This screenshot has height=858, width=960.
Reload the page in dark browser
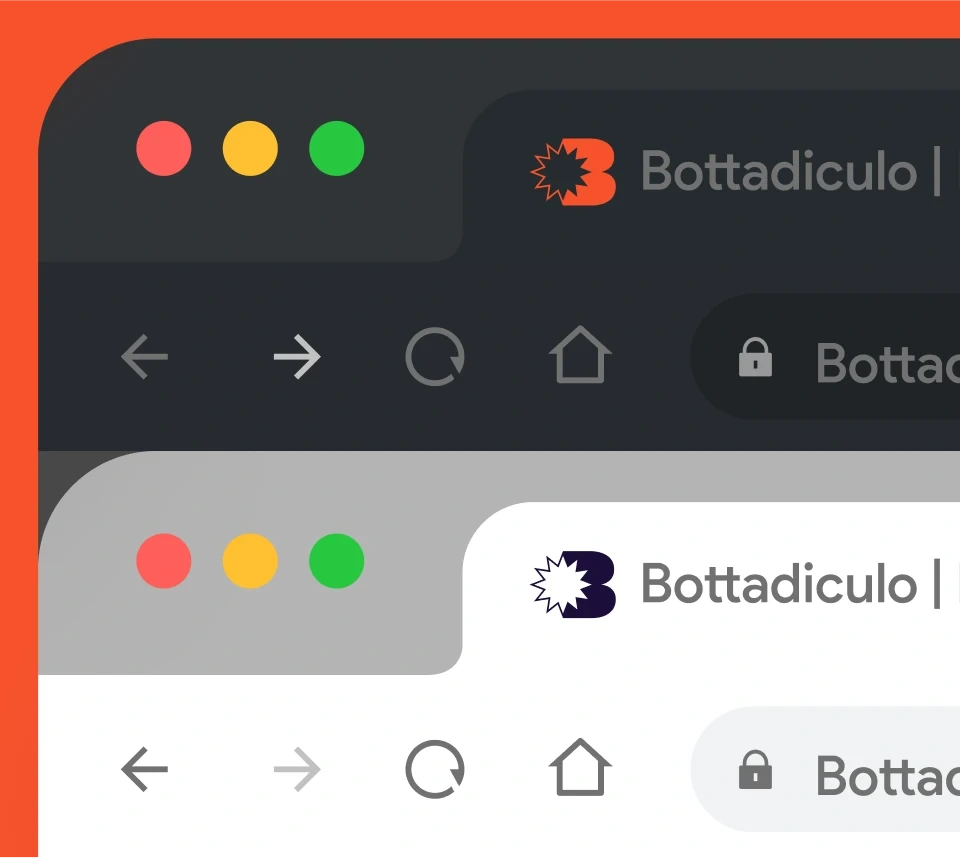435,356
